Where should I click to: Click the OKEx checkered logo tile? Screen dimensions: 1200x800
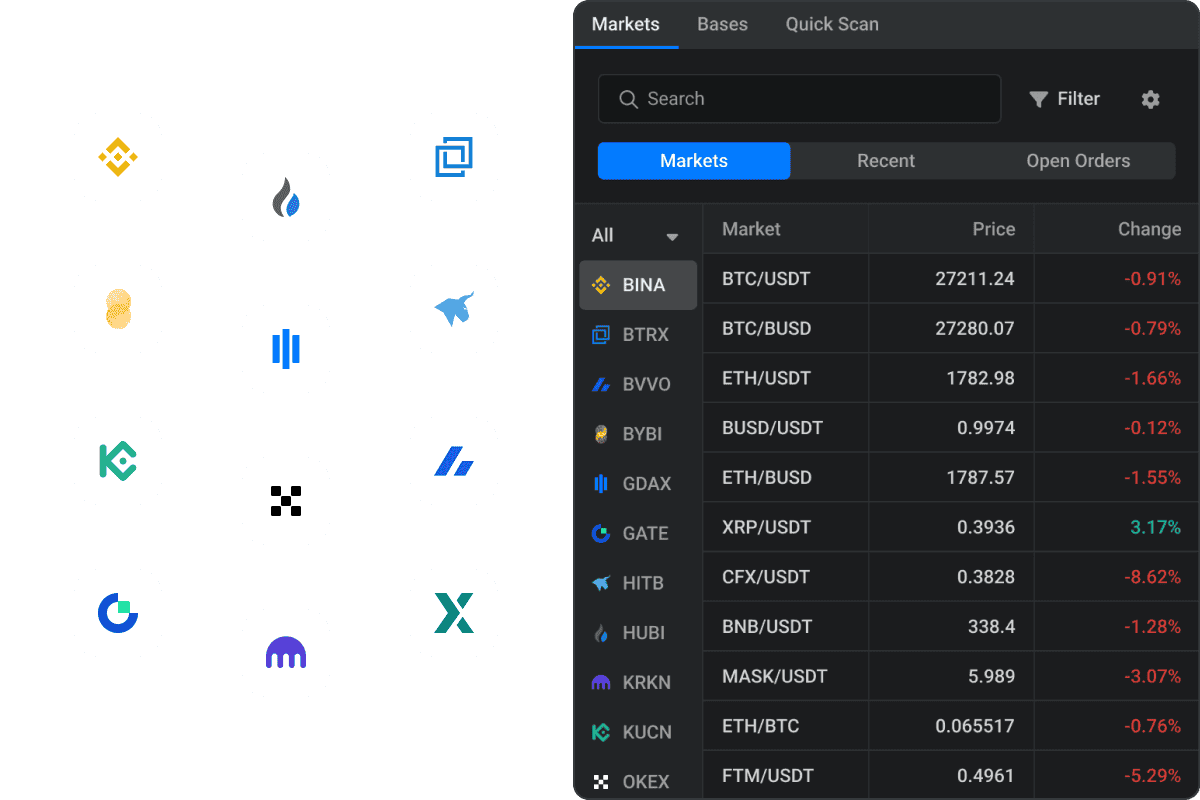tap(286, 501)
